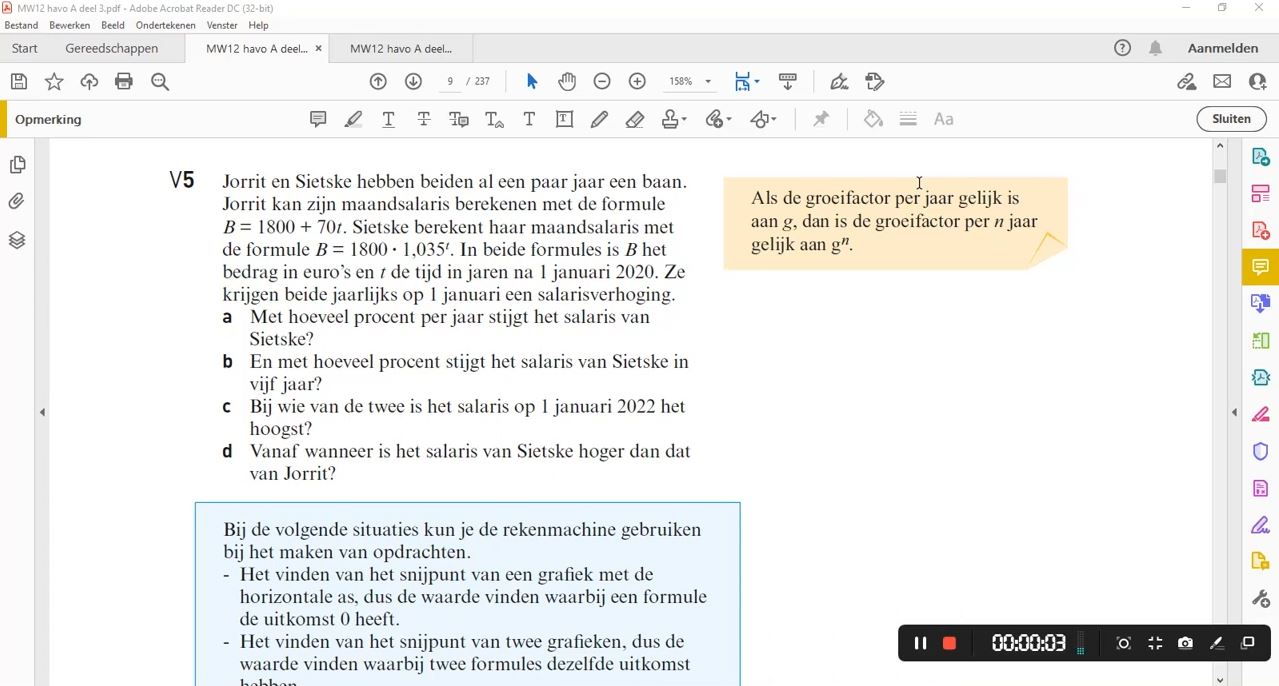Image resolution: width=1279 pixels, height=686 pixels.
Task: Select the text box tool
Action: click(x=564, y=119)
